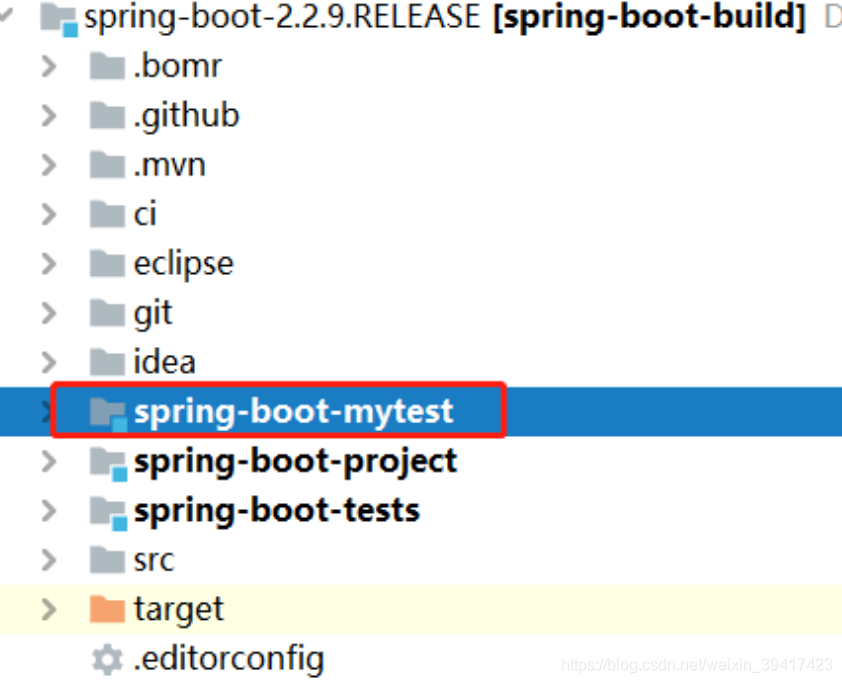Viewport: 842px width, 683px height.
Task: Expand the eclipse folder chevron
Action: [x=49, y=264]
